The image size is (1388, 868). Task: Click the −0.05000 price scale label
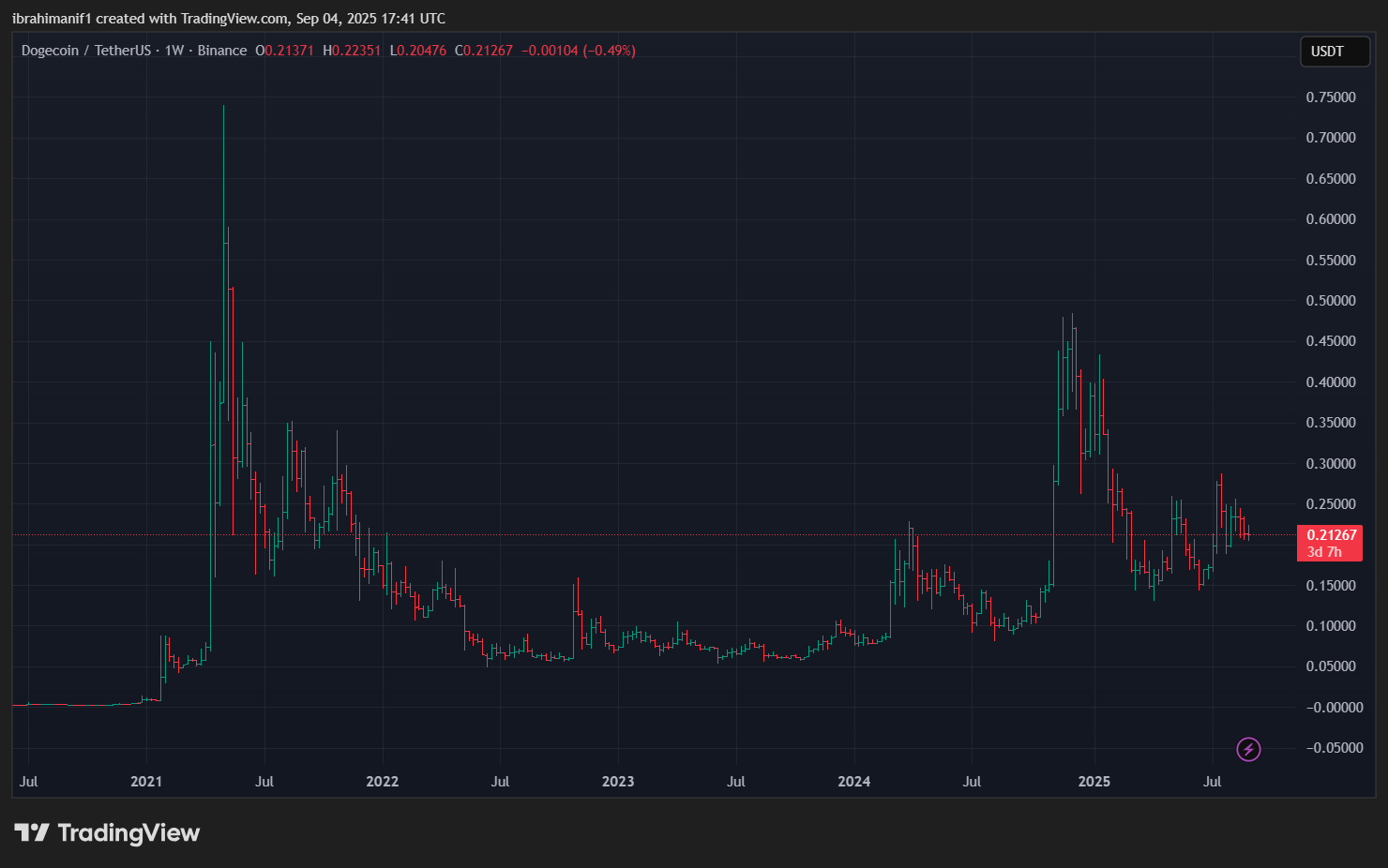click(x=1331, y=747)
